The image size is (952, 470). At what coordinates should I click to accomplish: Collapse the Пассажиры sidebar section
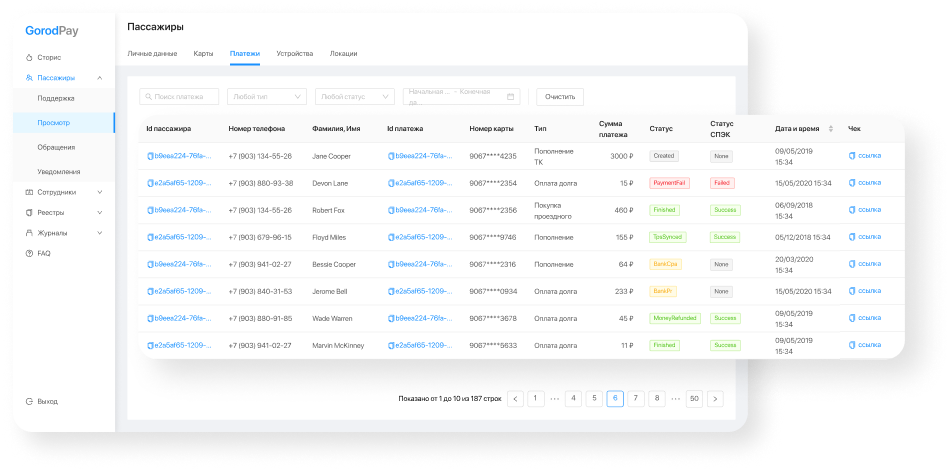(100, 78)
